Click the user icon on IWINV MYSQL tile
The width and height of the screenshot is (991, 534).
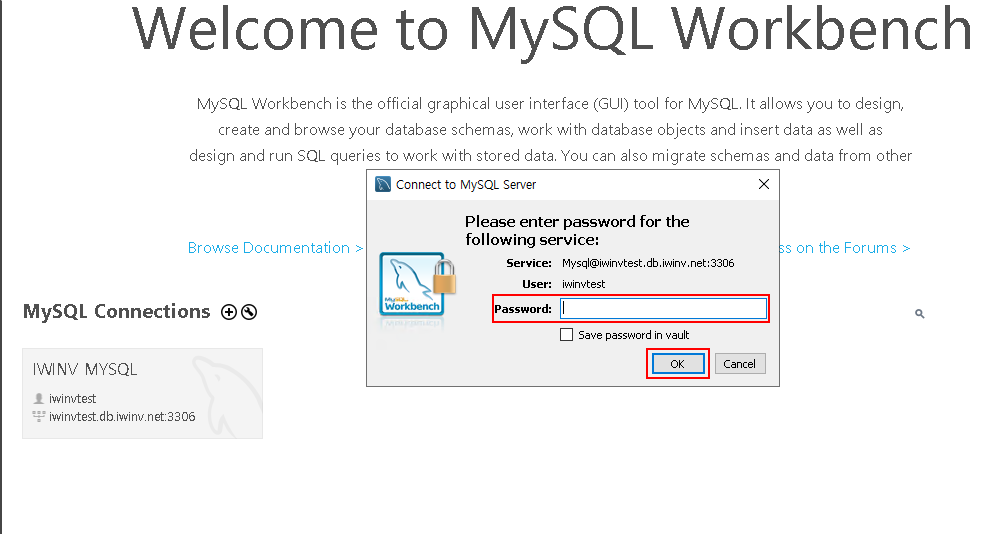(x=39, y=398)
